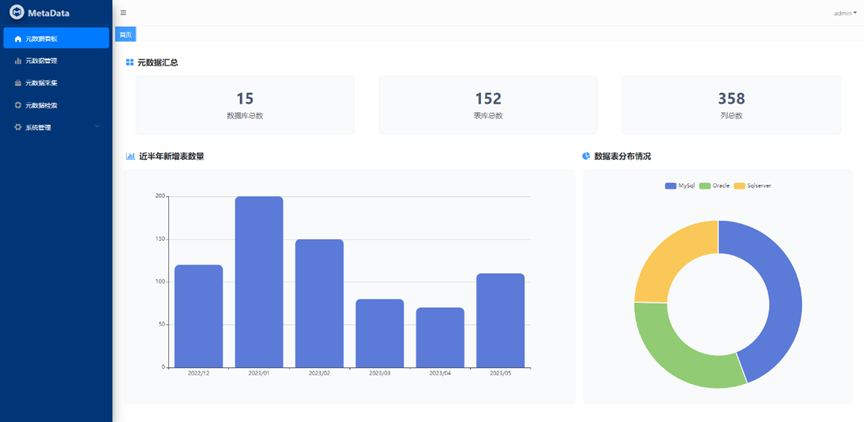Click the 数据库总数 summary card

tap(245, 105)
